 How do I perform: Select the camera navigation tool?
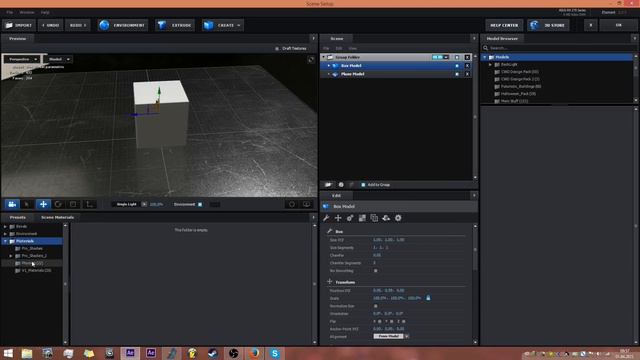(x=12, y=204)
